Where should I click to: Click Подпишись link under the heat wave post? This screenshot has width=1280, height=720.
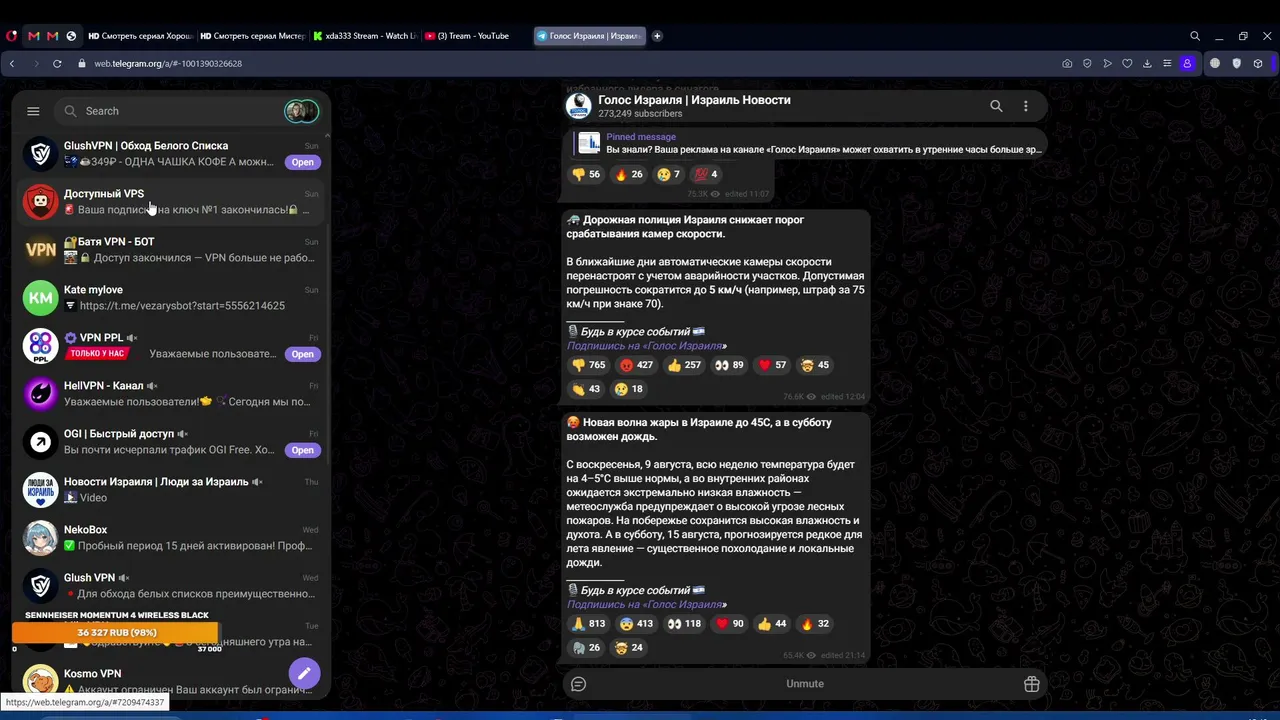645,605
